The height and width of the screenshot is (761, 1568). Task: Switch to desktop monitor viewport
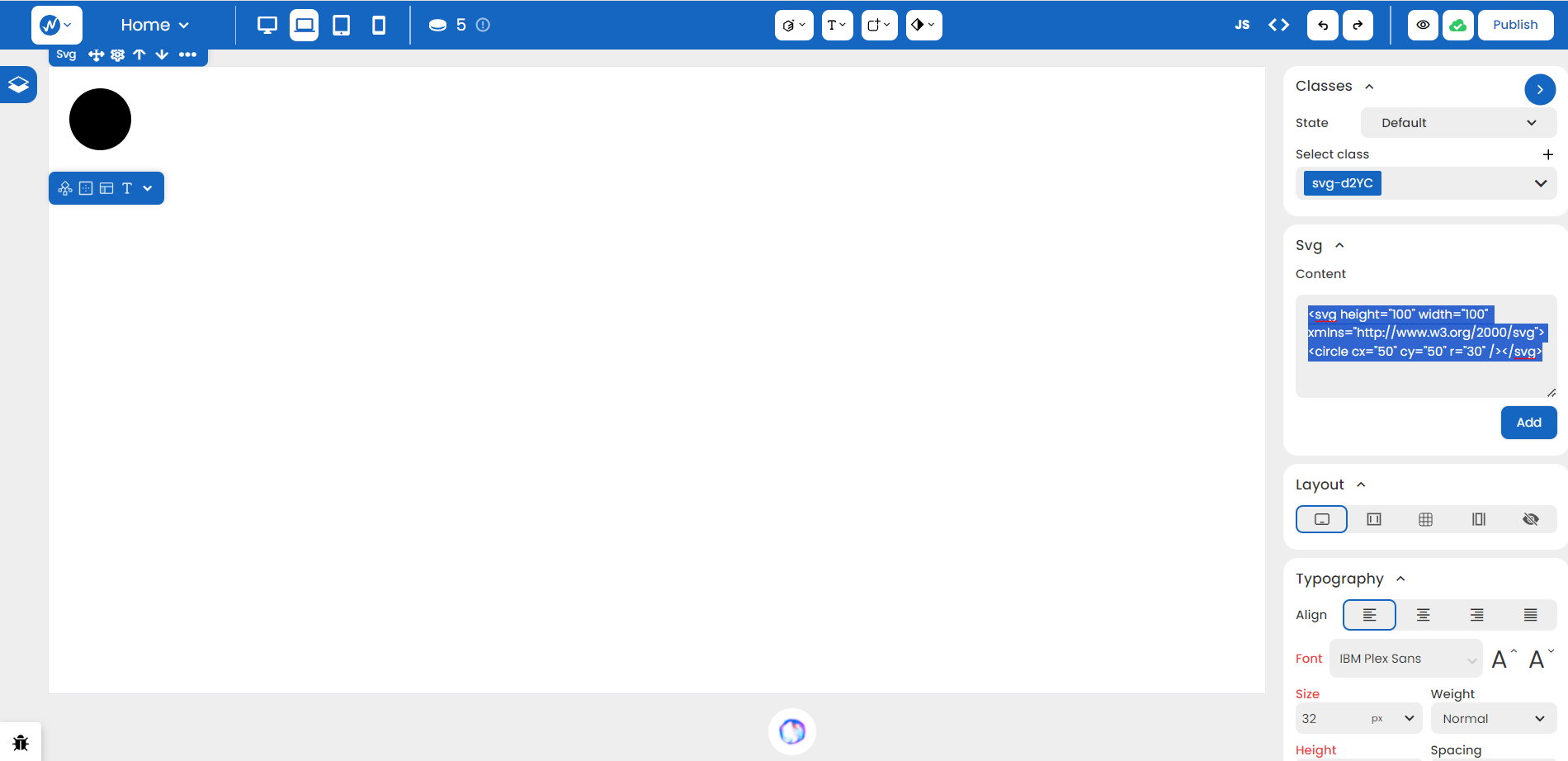pyautogui.click(x=267, y=25)
